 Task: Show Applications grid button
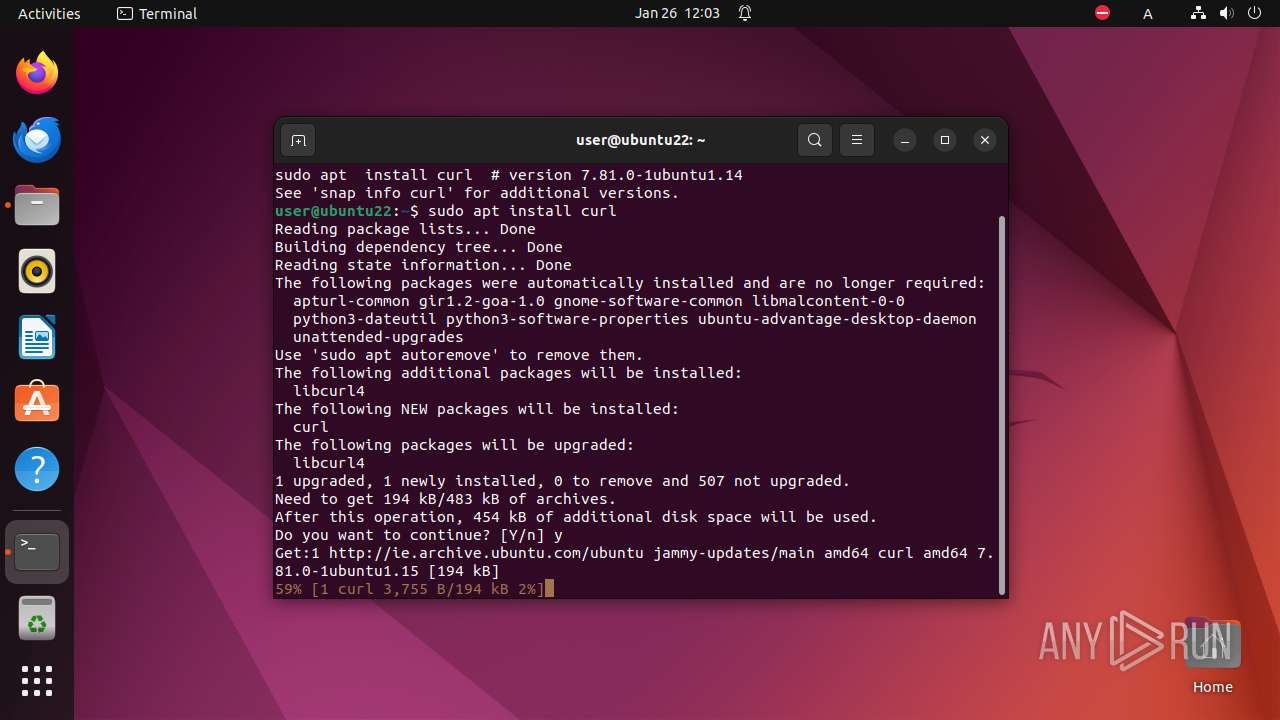point(37,681)
